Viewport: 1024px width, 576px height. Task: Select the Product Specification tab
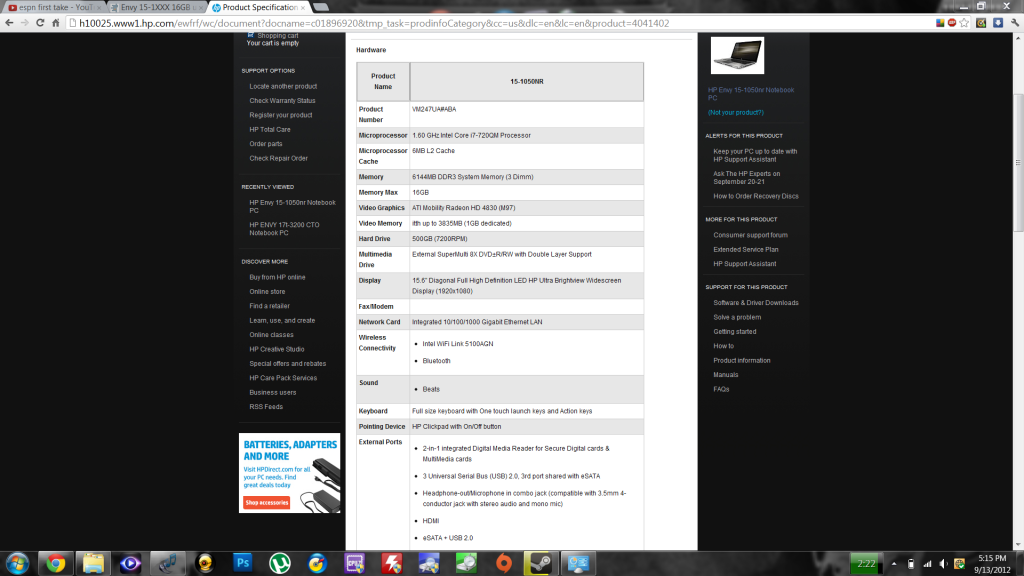259,7
